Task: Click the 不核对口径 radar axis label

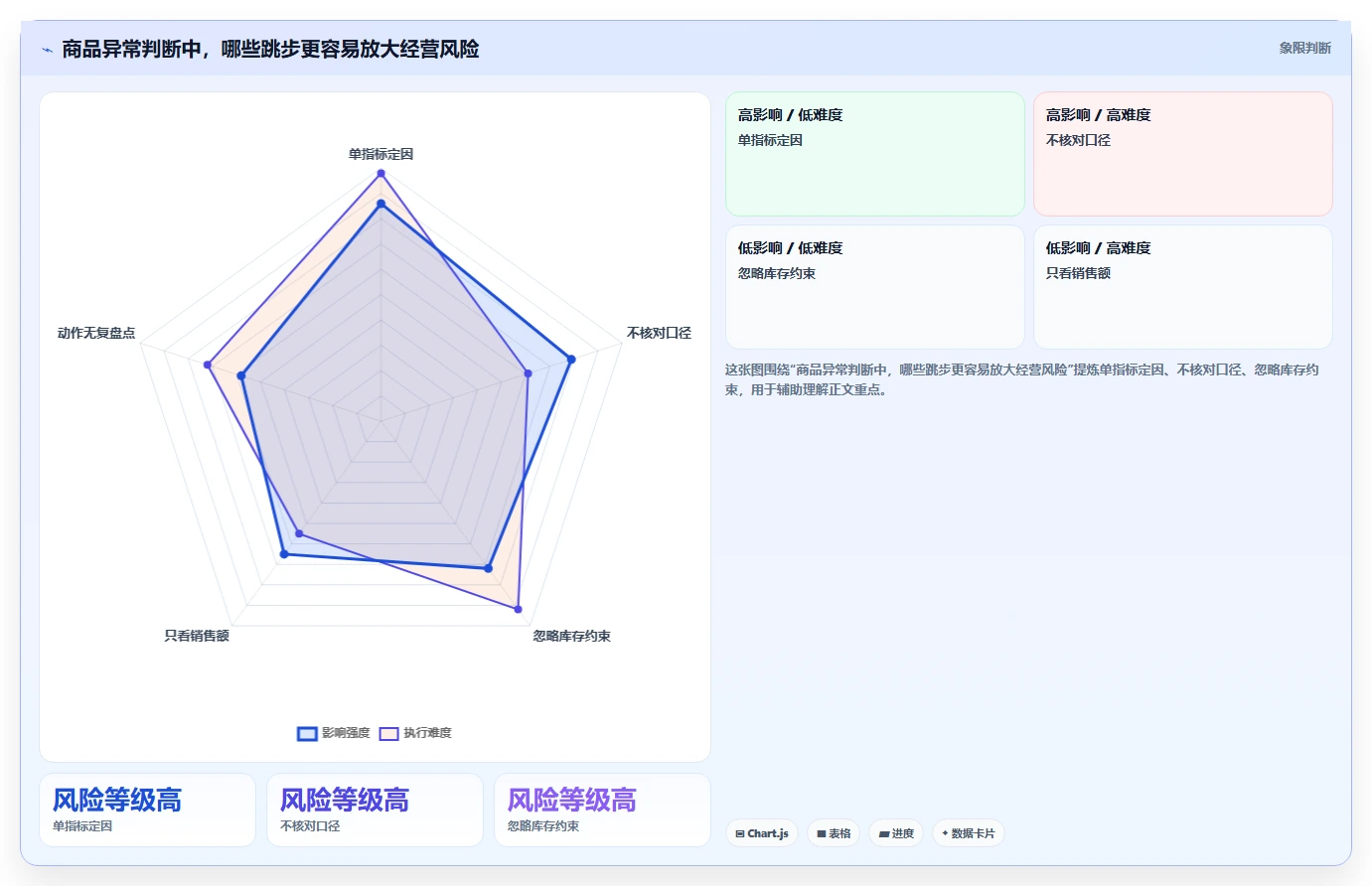Action: coord(659,333)
